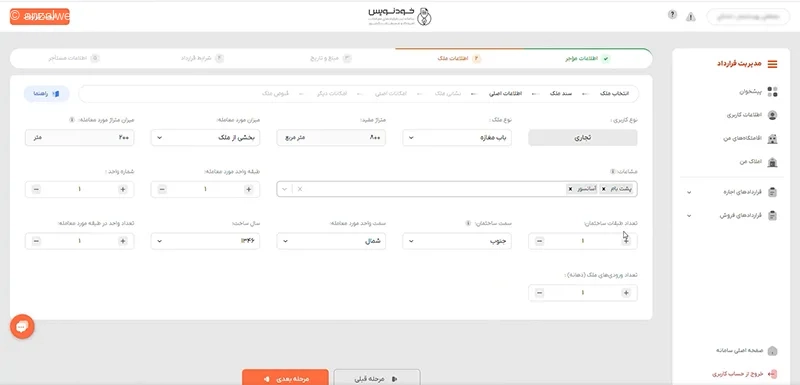Remove the پشت بام tag from مشاعات
The width and height of the screenshot is (800, 385).
(x=604, y=189)
